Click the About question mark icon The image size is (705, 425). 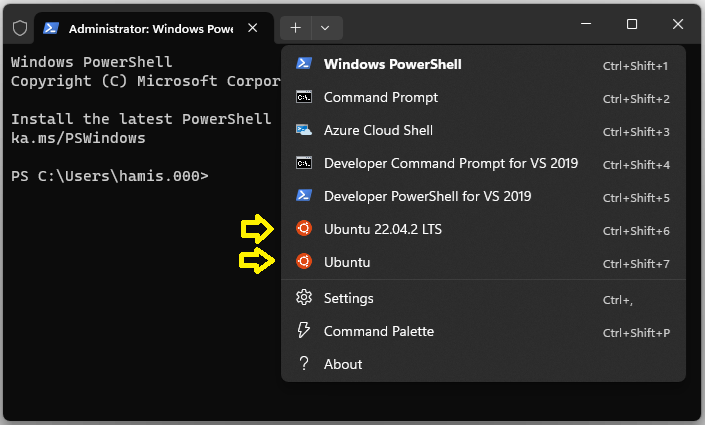pyautogui.click(x=304, y=364)
